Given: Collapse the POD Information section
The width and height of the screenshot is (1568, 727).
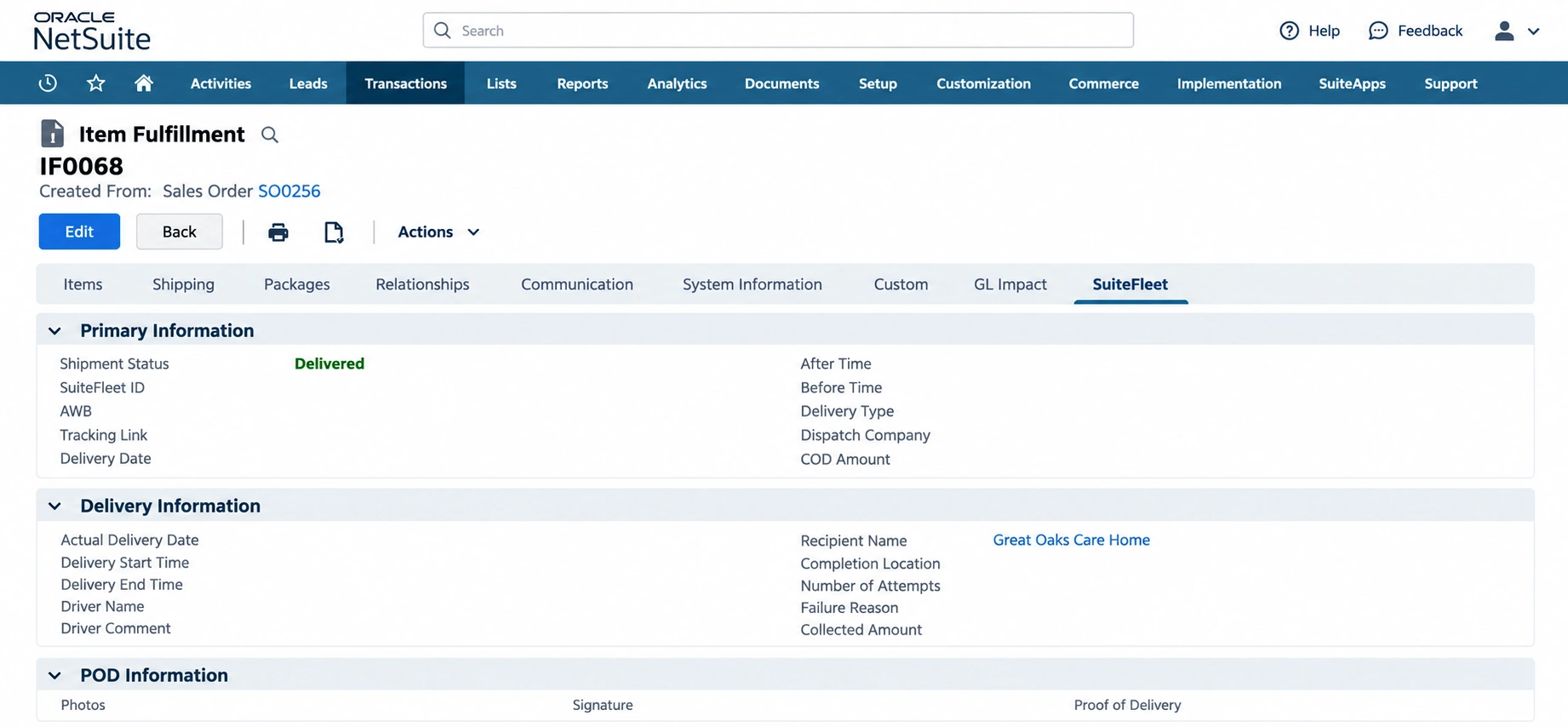Looking at the screenshot, I should 54,675.
